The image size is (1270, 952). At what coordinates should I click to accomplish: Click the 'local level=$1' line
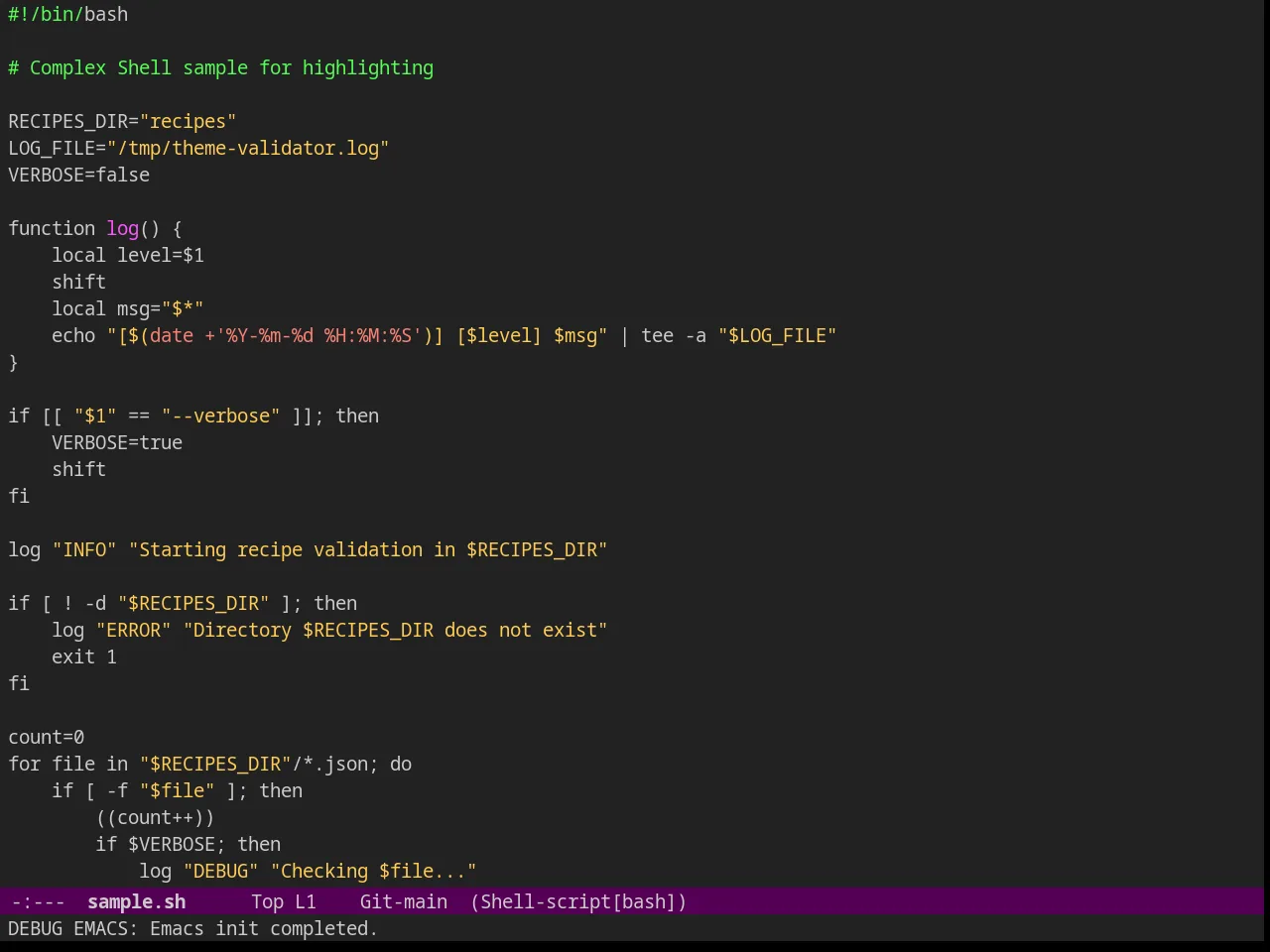coord(128,255)
